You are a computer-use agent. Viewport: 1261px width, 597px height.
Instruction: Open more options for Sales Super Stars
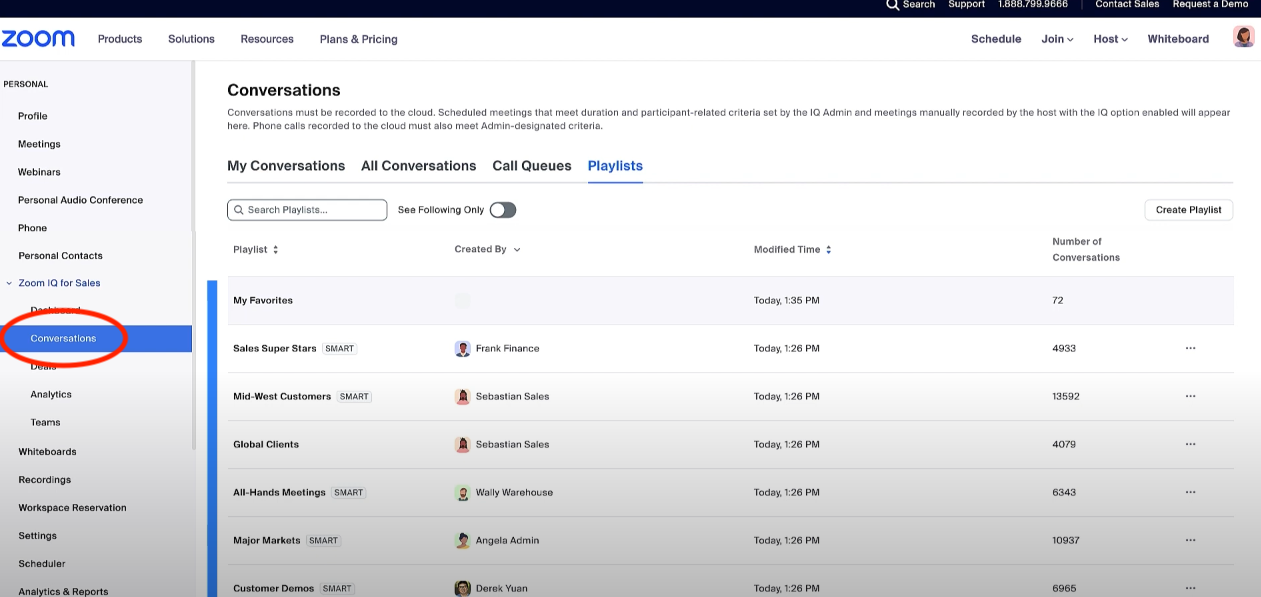click(x=1190, y=348)
